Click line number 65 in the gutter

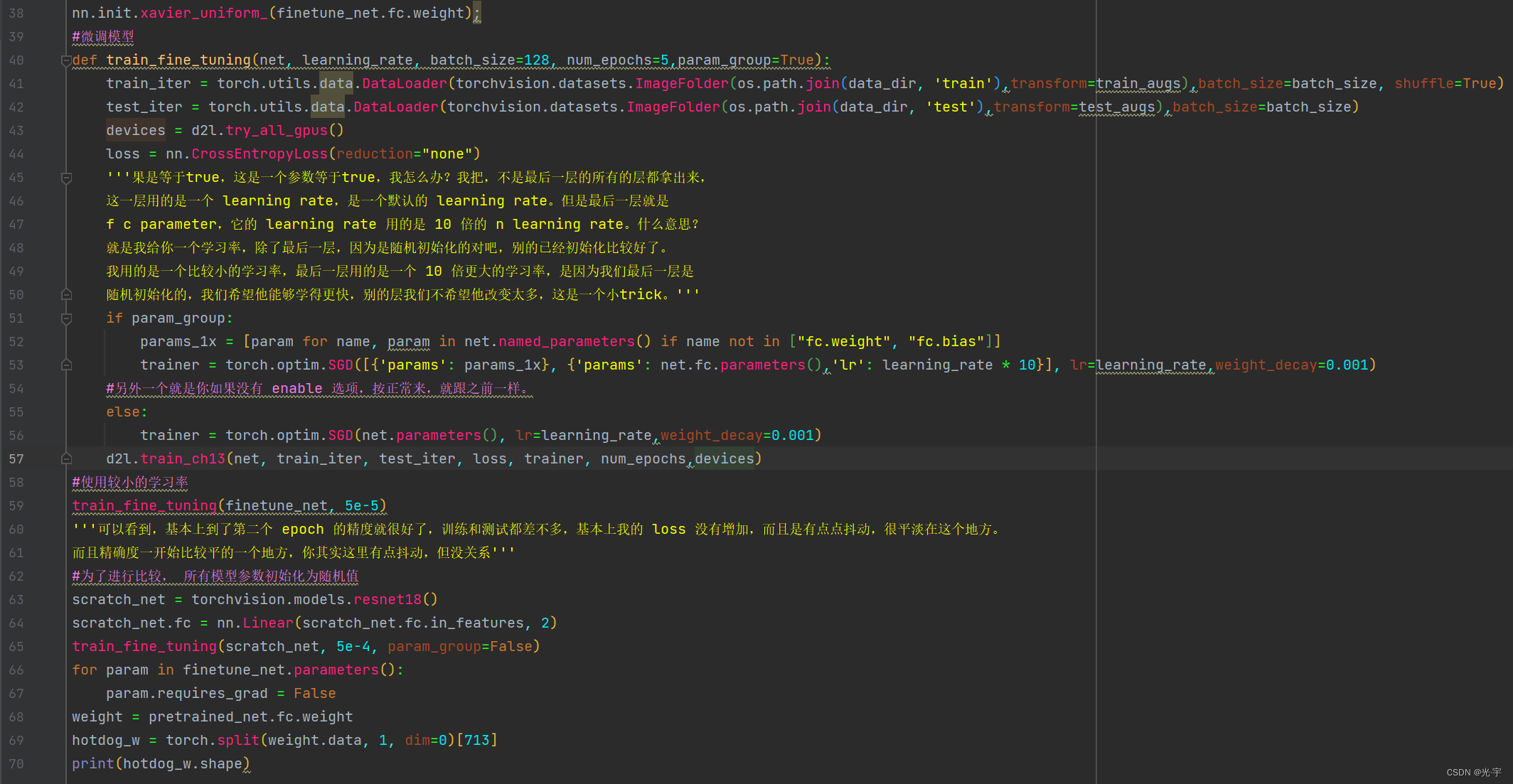tap(16, 647)
